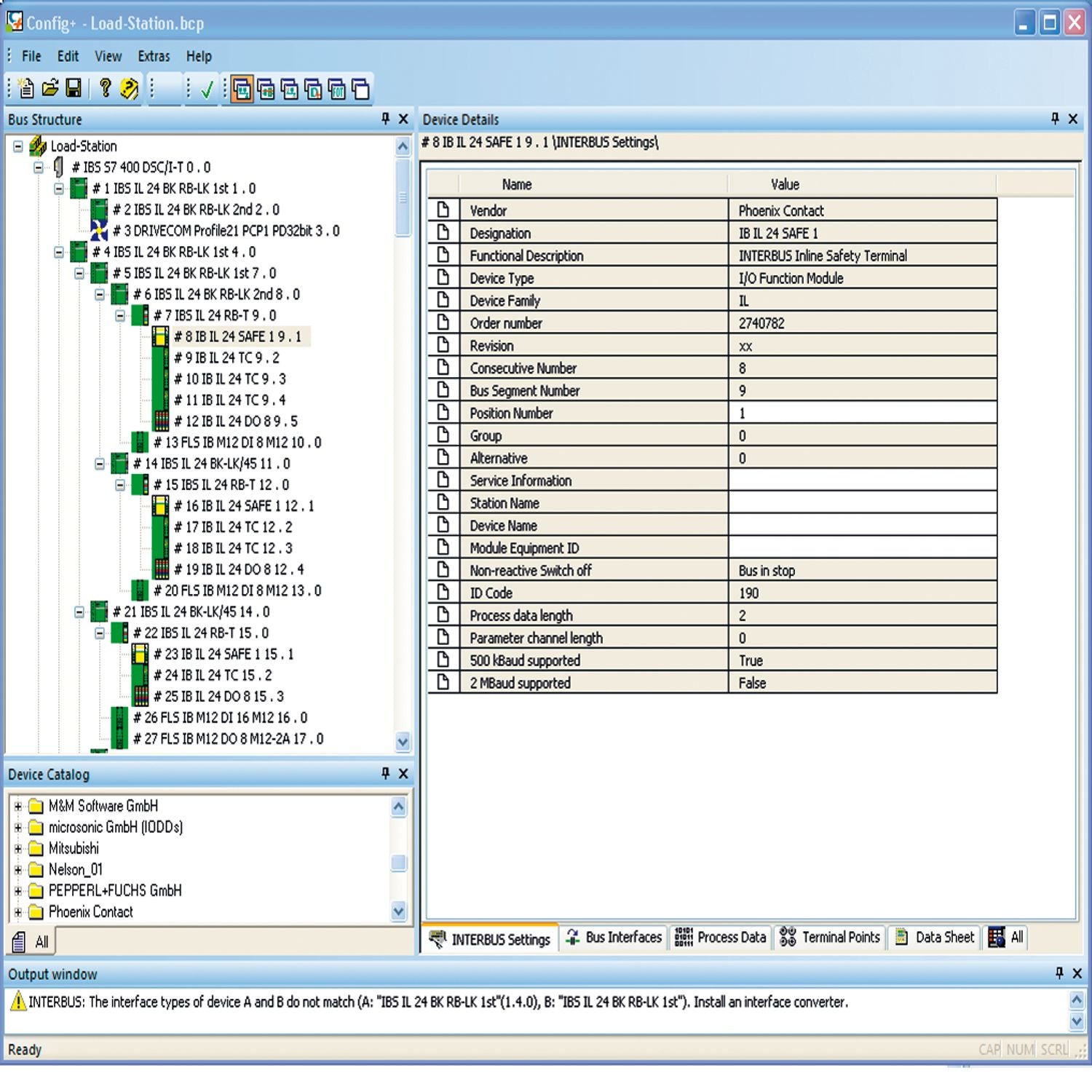The width and height of the screenshot is (1092, 1092).
Task: Collapse node #14 IBS IL 24 BK-LK/45
Action: (100, 464)
